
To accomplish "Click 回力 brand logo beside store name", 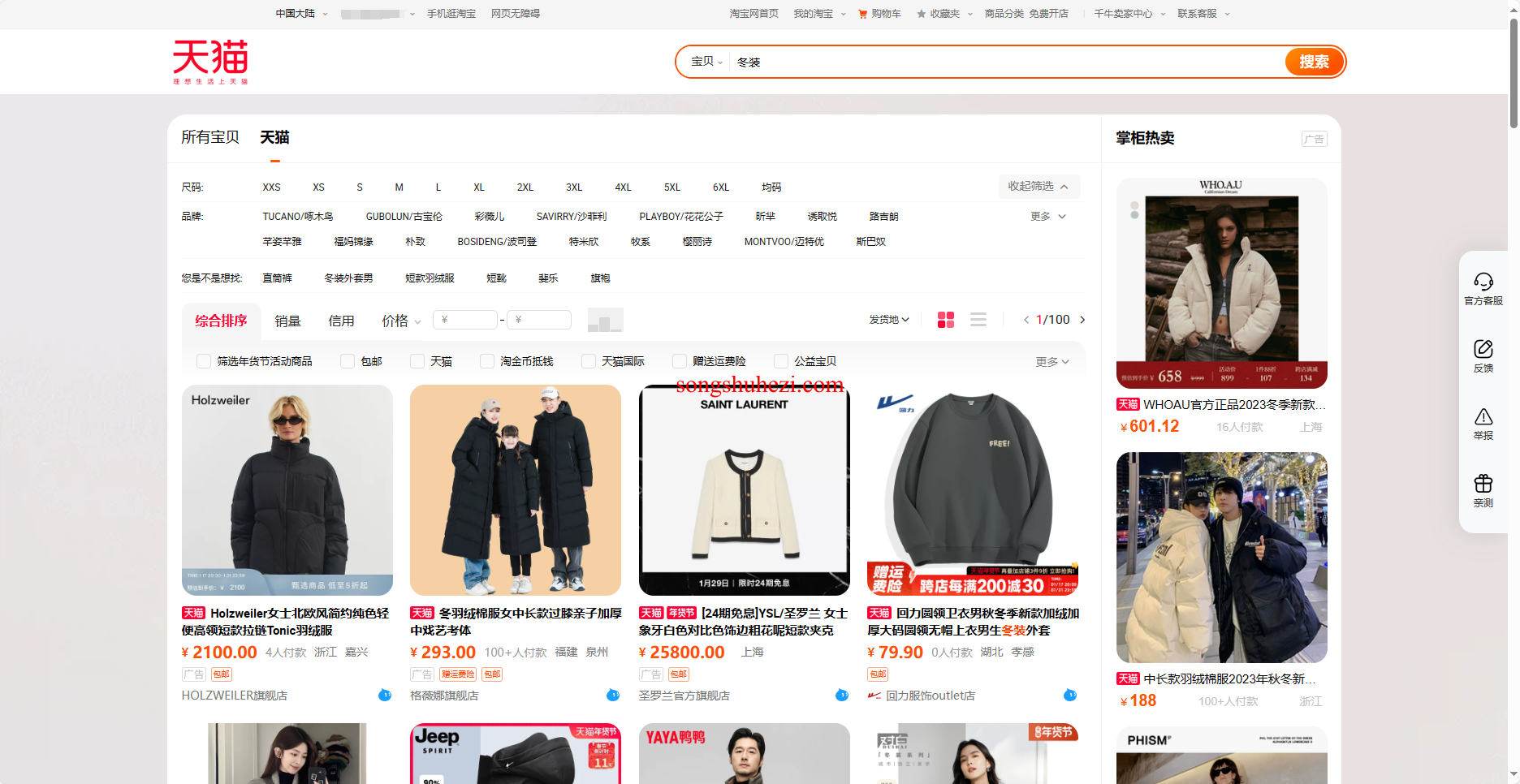I will point(874,696).
